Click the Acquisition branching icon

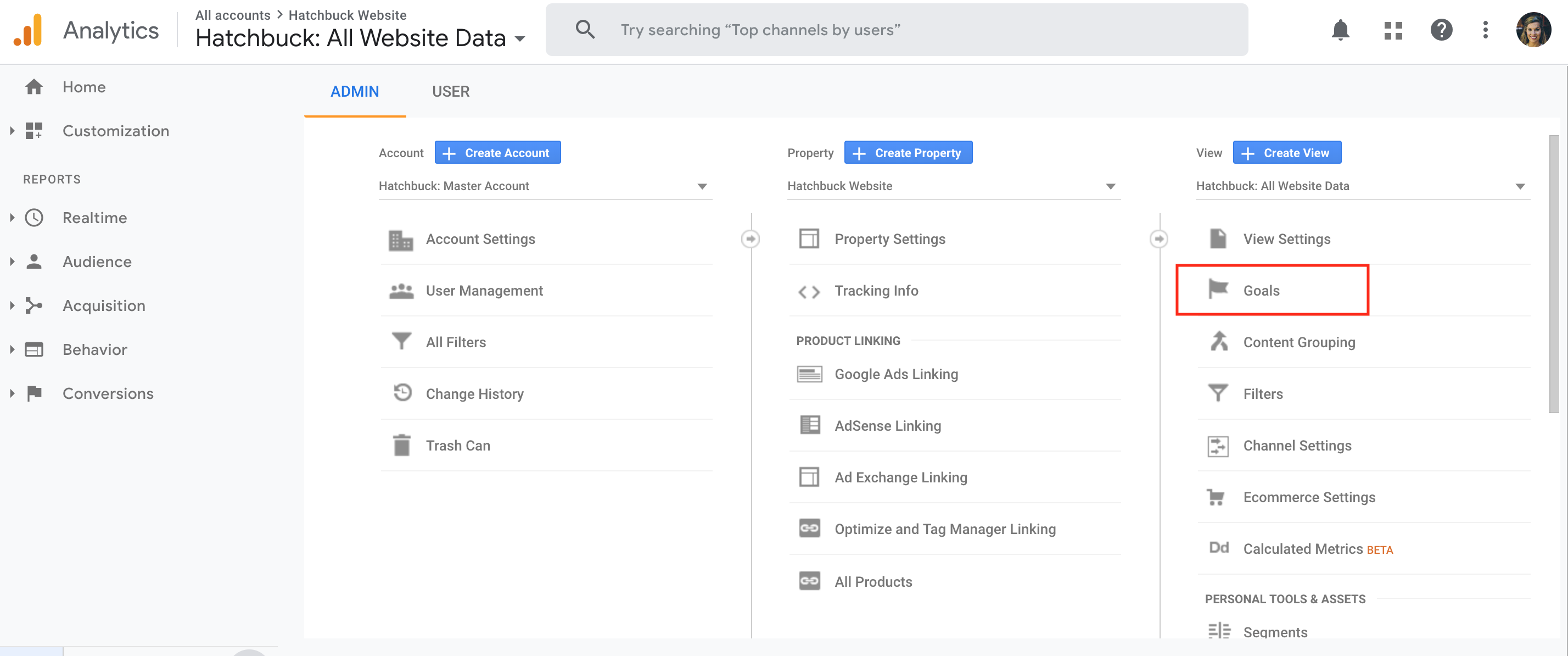(x=34, y=306)
